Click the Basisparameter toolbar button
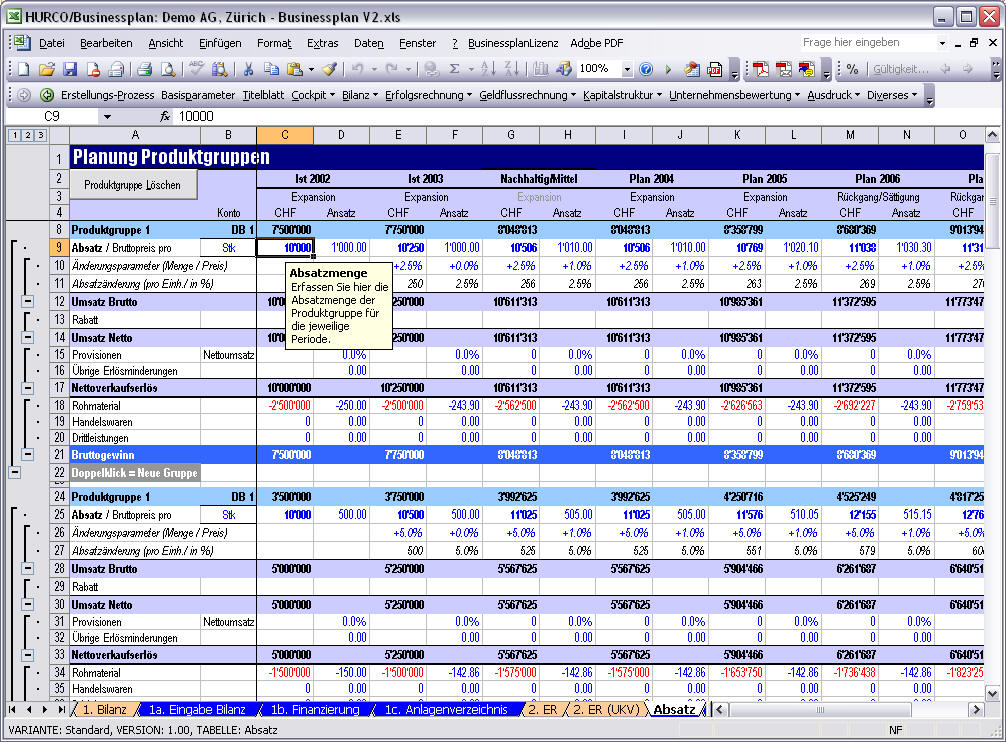The image size is (1006, 742). [198, 95]
